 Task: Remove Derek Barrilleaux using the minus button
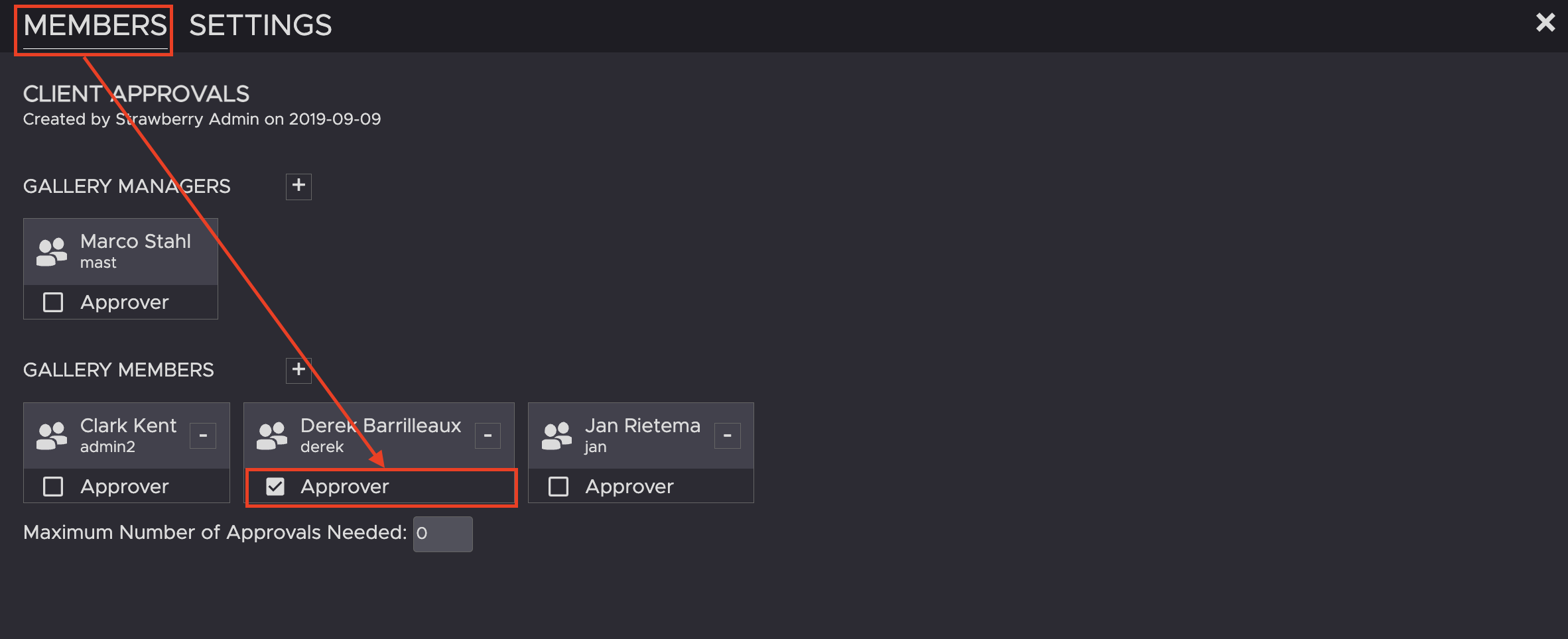(x=488, y=436)
